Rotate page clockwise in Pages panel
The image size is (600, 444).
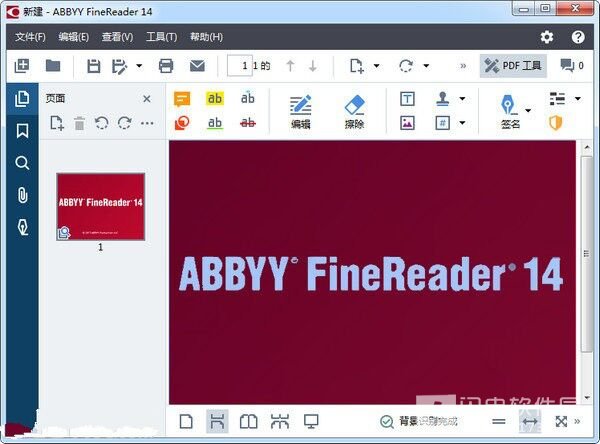(x=125, y=123)
